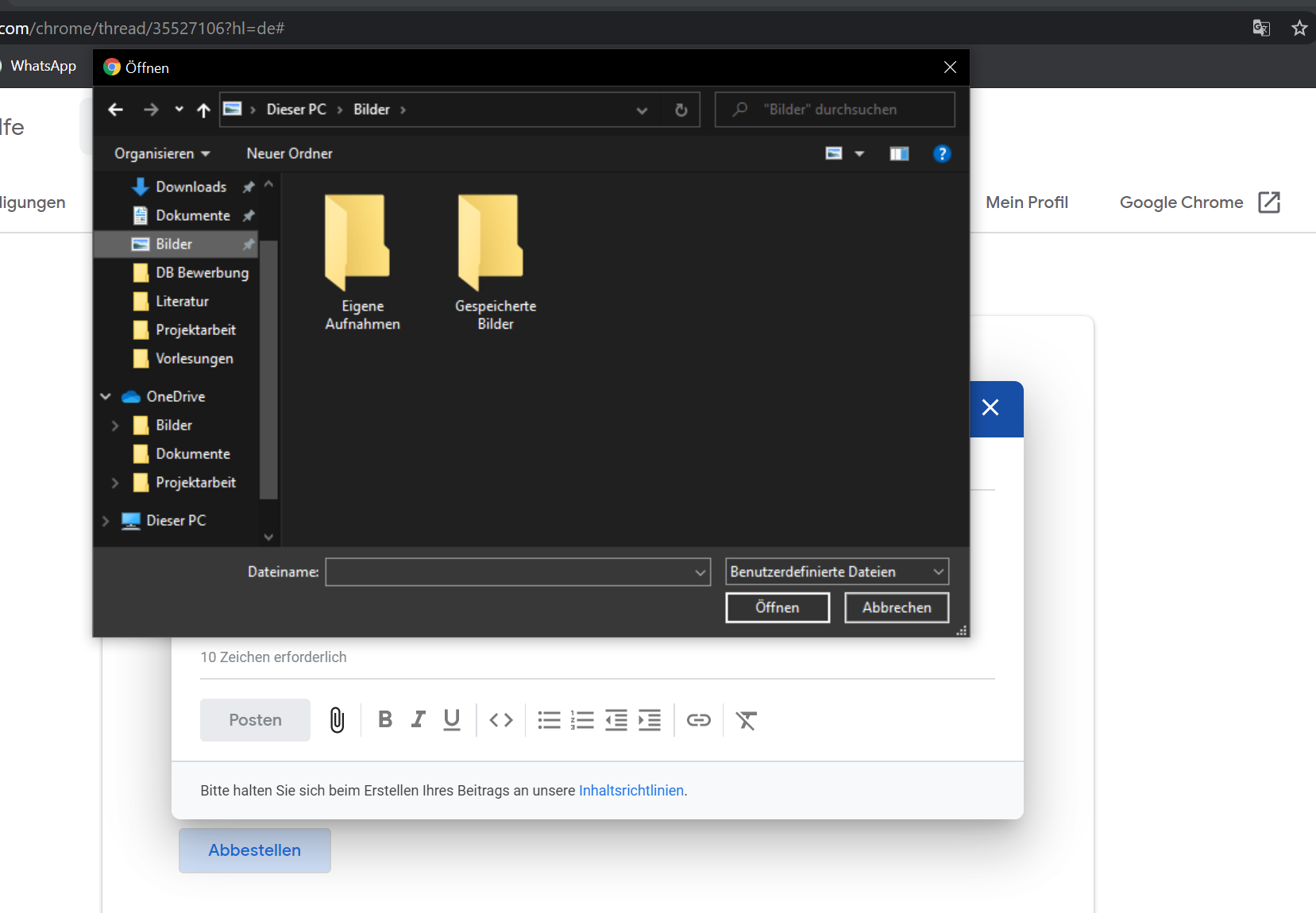Click Bilder in the address path
Viewport: 1316px width, 913px height.
372,110
